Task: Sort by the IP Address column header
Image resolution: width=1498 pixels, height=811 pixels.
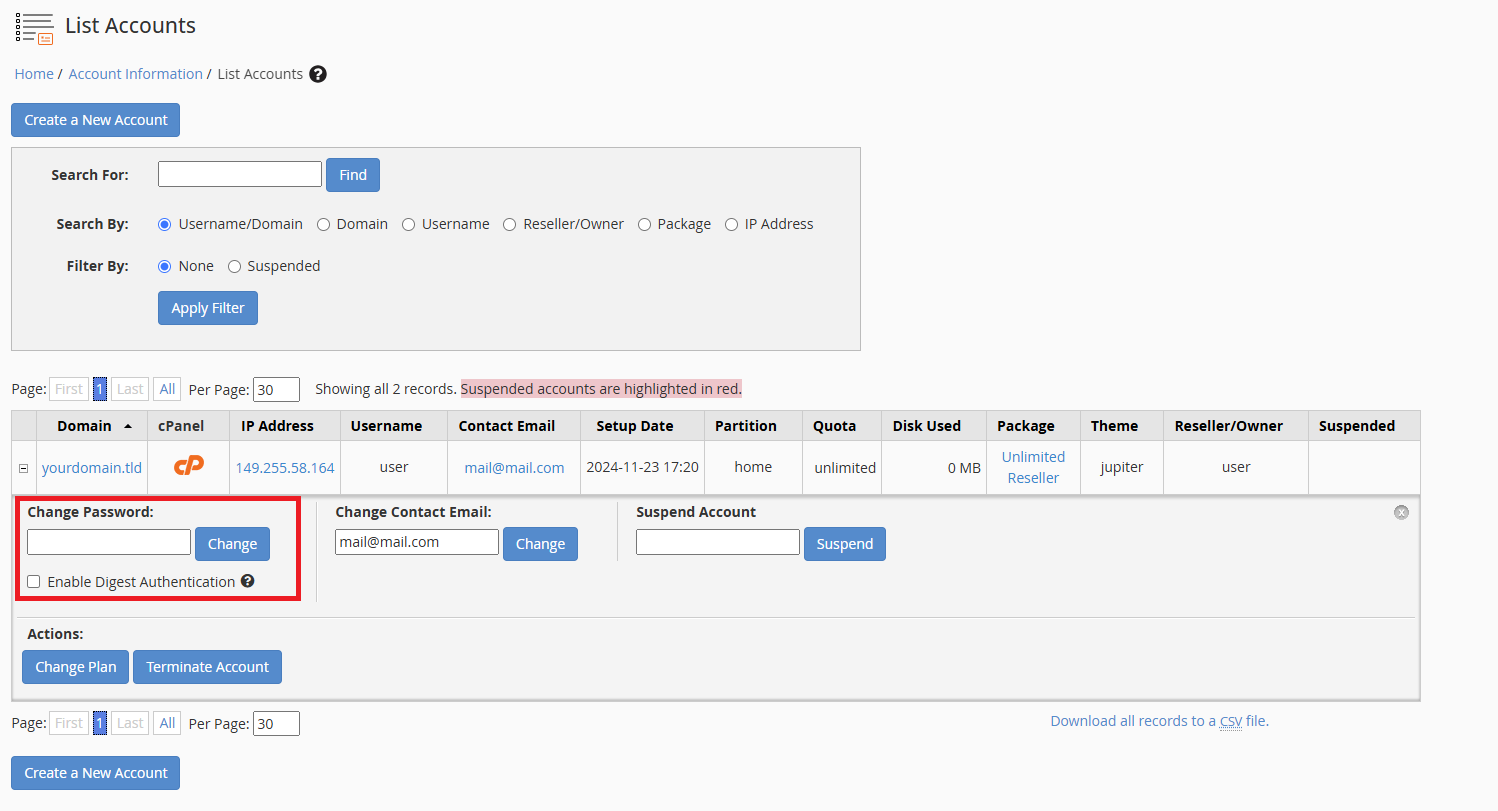Action: pos(277,426)
